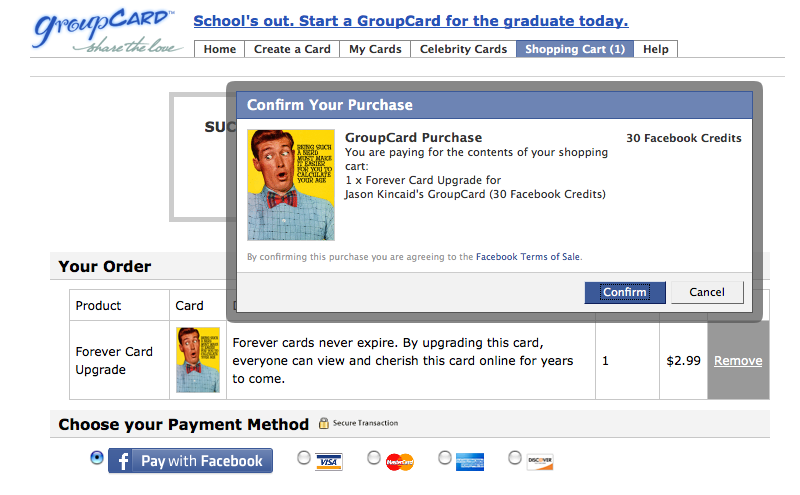Viewport: 800px width, 495px height.
Task: Cancel the purchase confirmation dialog
Action: click(706, 292)
